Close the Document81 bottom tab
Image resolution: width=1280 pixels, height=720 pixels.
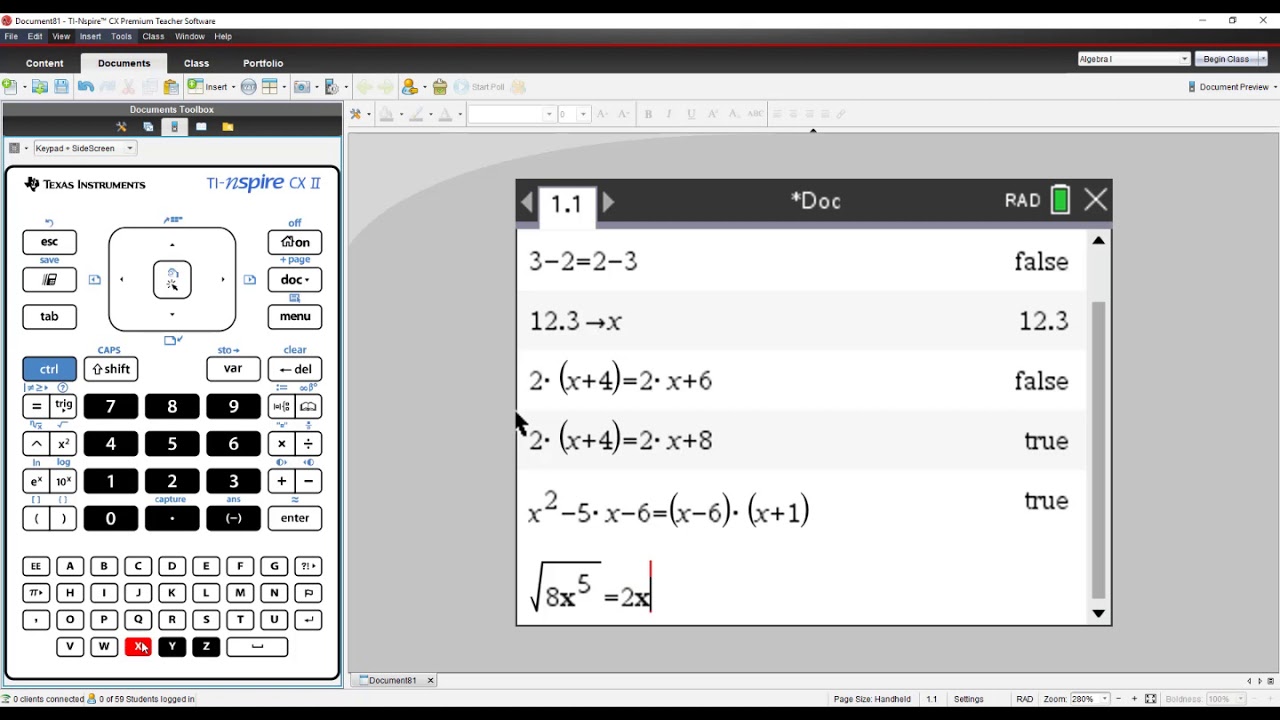(430, 680)
